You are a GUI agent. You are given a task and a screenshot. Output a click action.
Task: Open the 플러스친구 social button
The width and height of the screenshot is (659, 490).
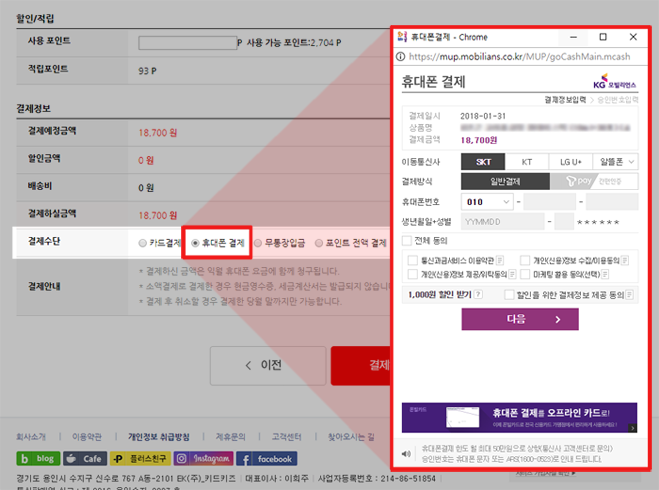click(140, 458)
